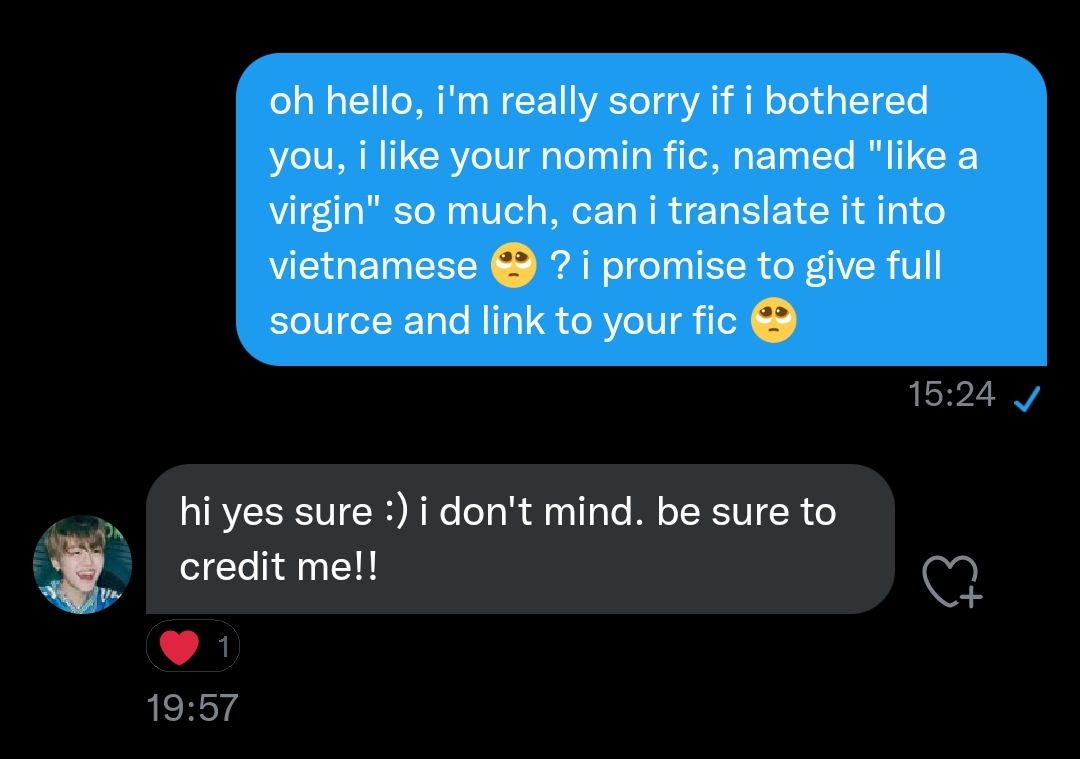Screen dimensions: 1080x759
Task: Click the reaction count number 1
Action: point(223,647)
